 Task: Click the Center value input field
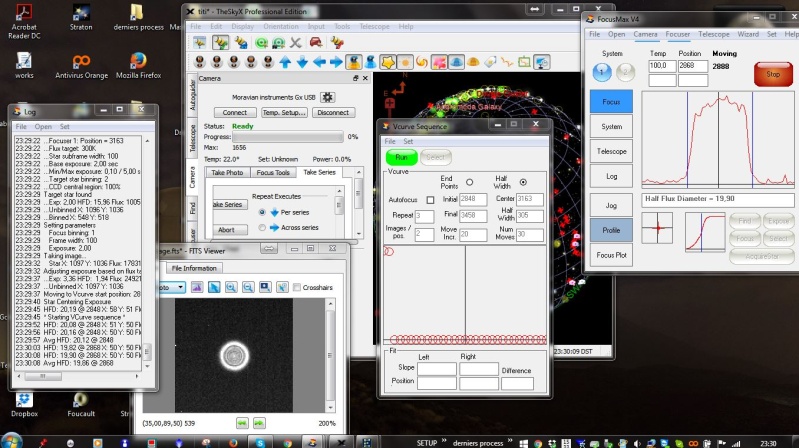(x=530, y=199)
